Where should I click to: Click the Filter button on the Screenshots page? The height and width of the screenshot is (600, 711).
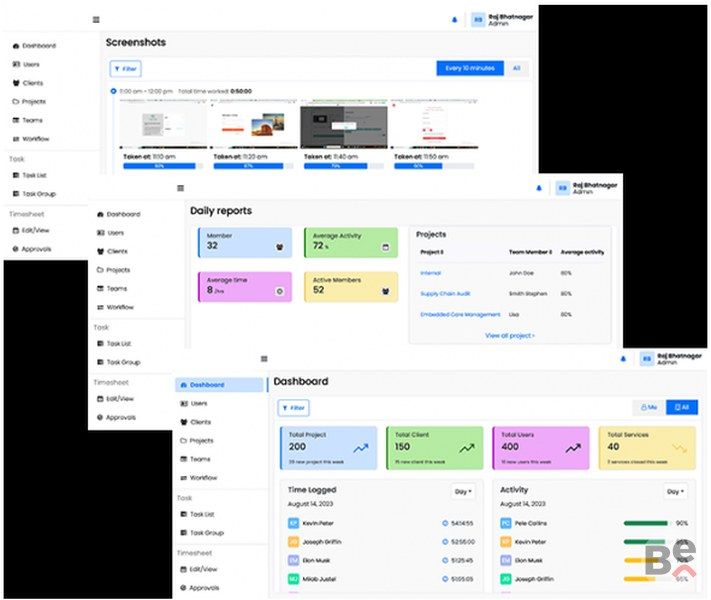(x=126, y=69)
